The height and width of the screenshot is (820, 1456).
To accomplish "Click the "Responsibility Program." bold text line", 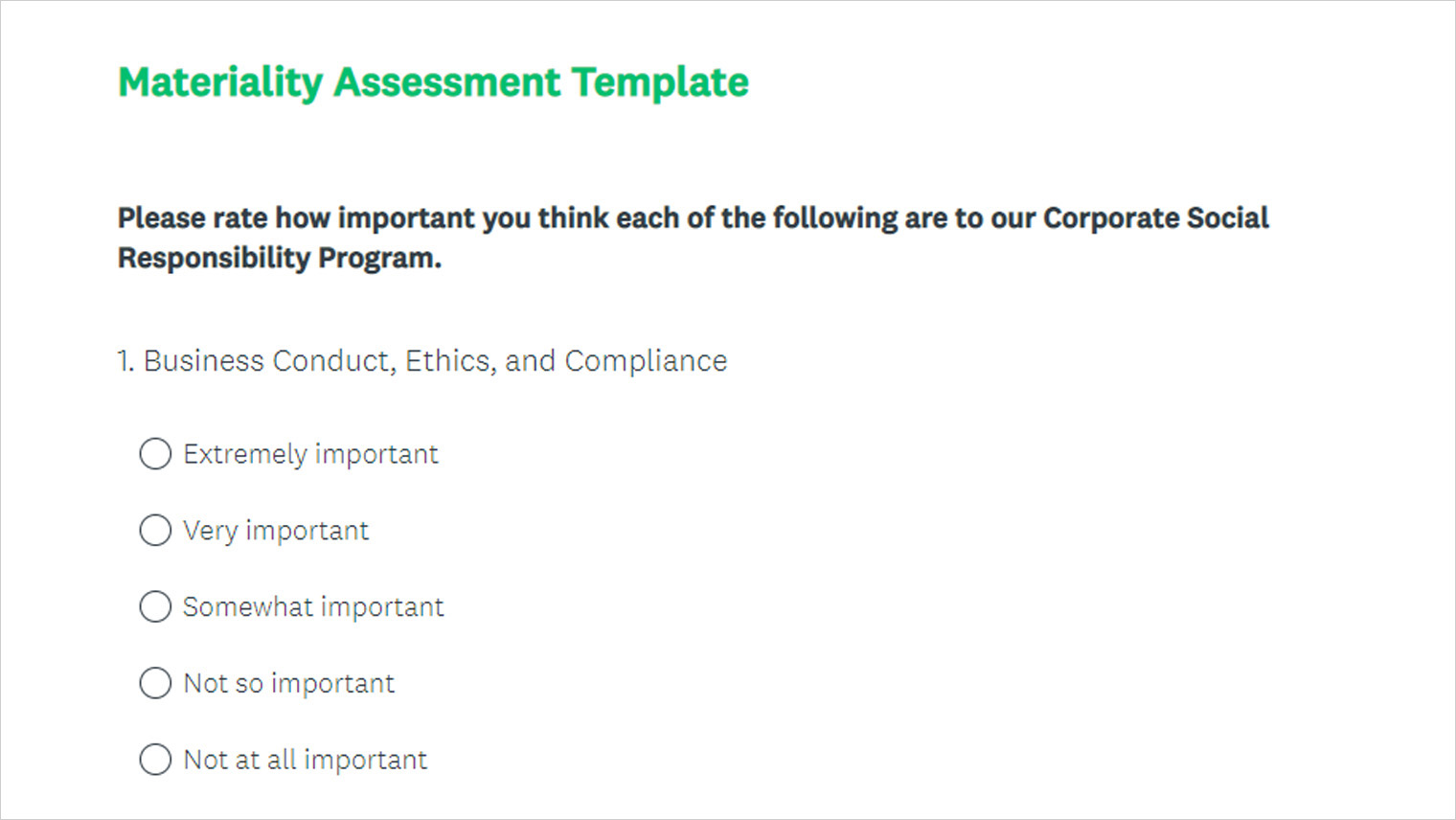I will pos(280,259).
